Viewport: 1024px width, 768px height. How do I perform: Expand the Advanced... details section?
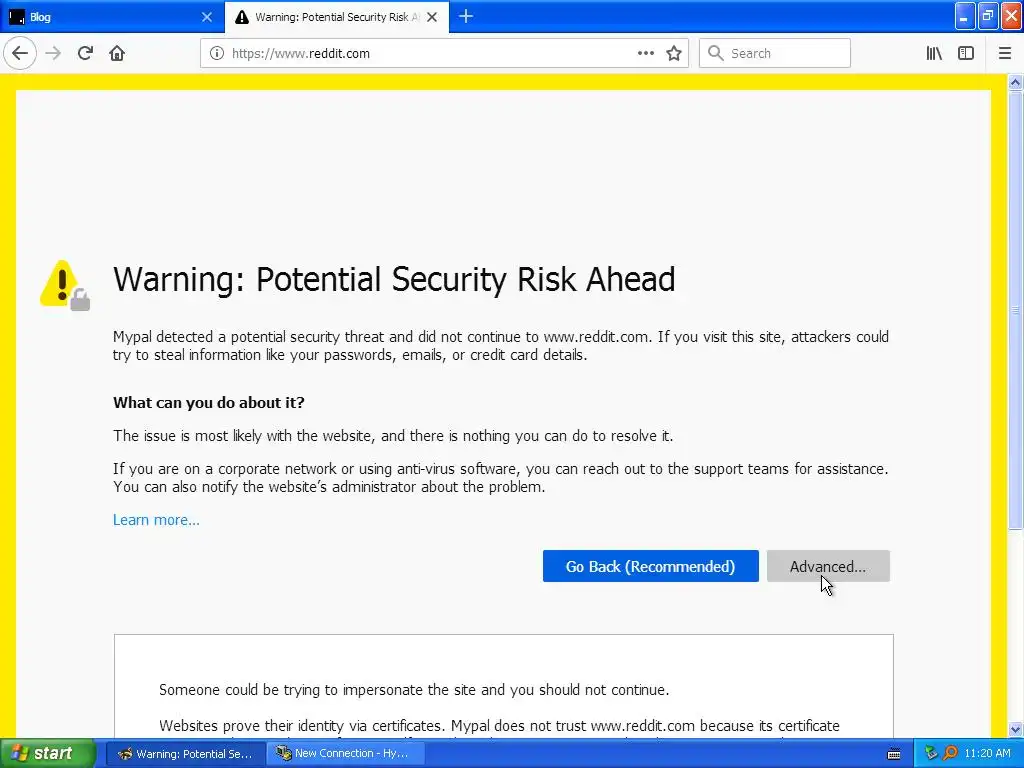pyautogui.click(x=828, y=566)
